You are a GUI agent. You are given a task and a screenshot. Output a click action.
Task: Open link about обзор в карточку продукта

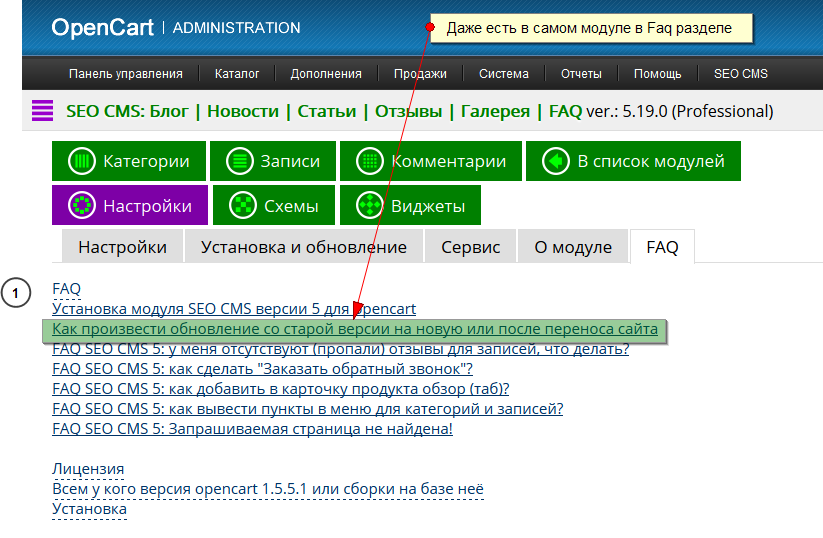click(281, 389)
